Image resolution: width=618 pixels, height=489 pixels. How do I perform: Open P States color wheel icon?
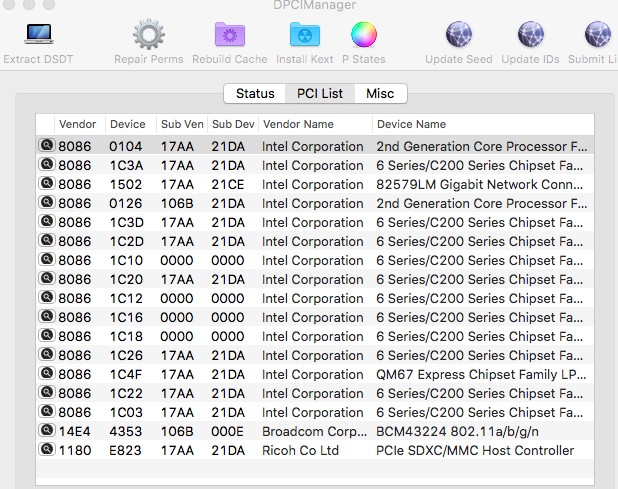click(363, 36)
